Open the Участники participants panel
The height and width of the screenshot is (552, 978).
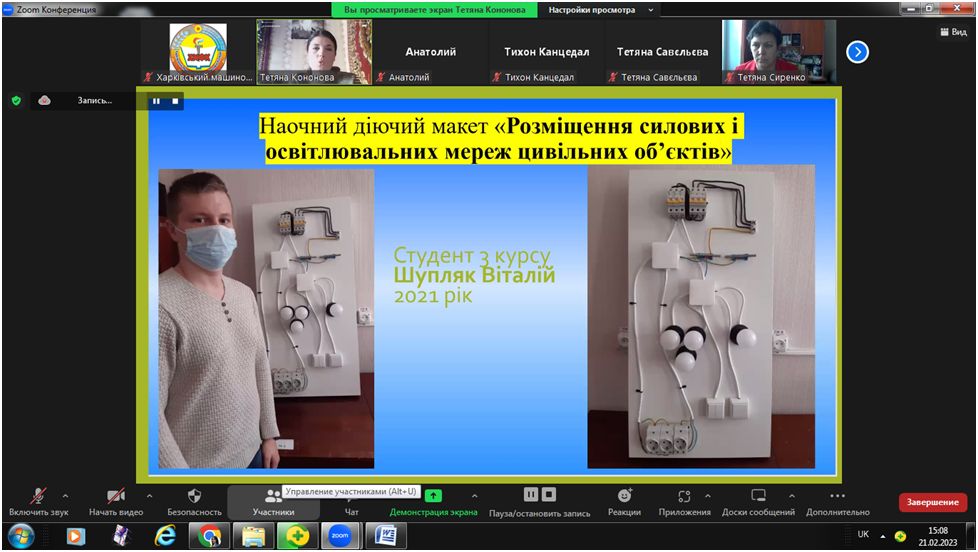(273, 503)
